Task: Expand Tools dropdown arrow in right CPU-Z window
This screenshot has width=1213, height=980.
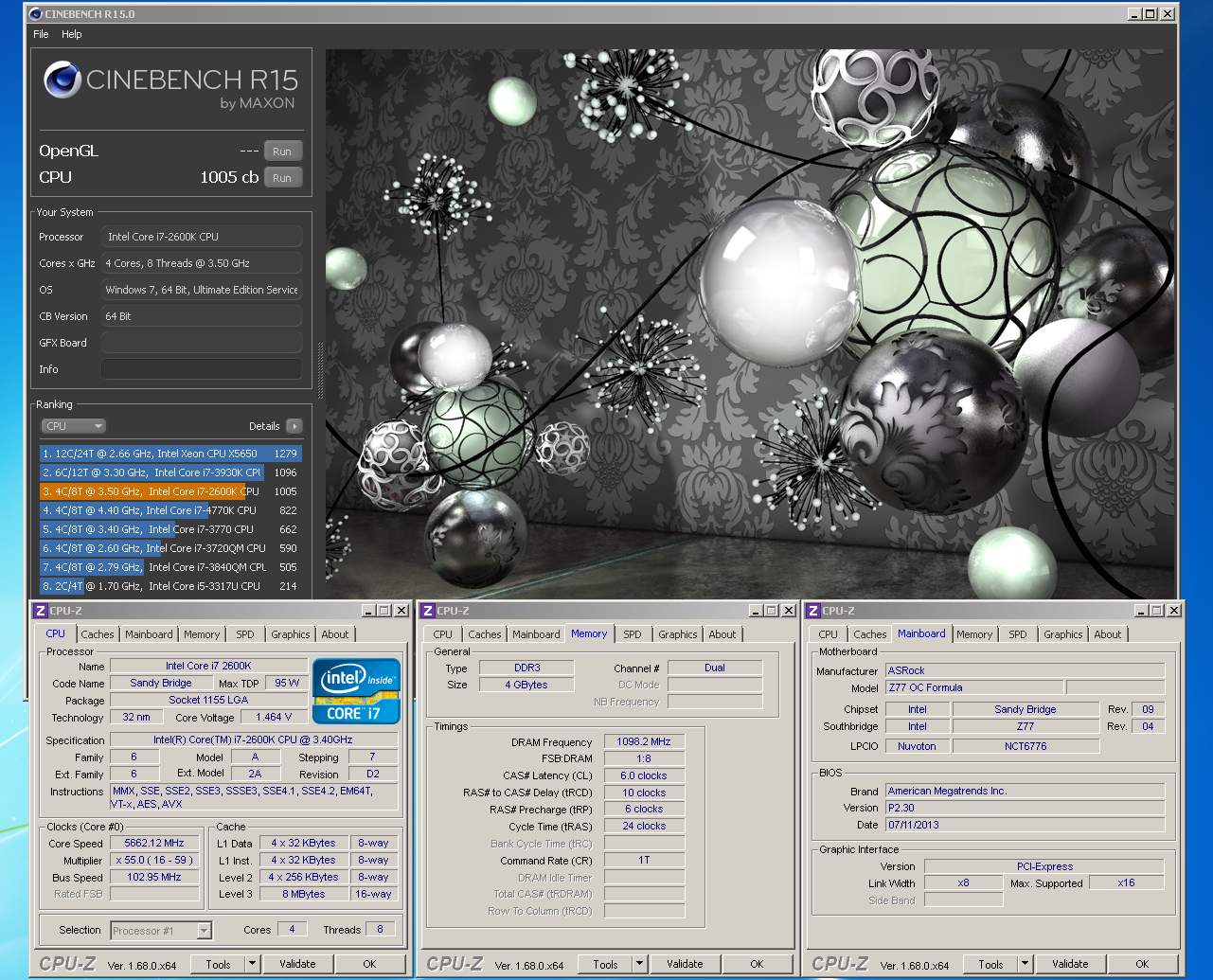Action: (x=1025, y=965)
